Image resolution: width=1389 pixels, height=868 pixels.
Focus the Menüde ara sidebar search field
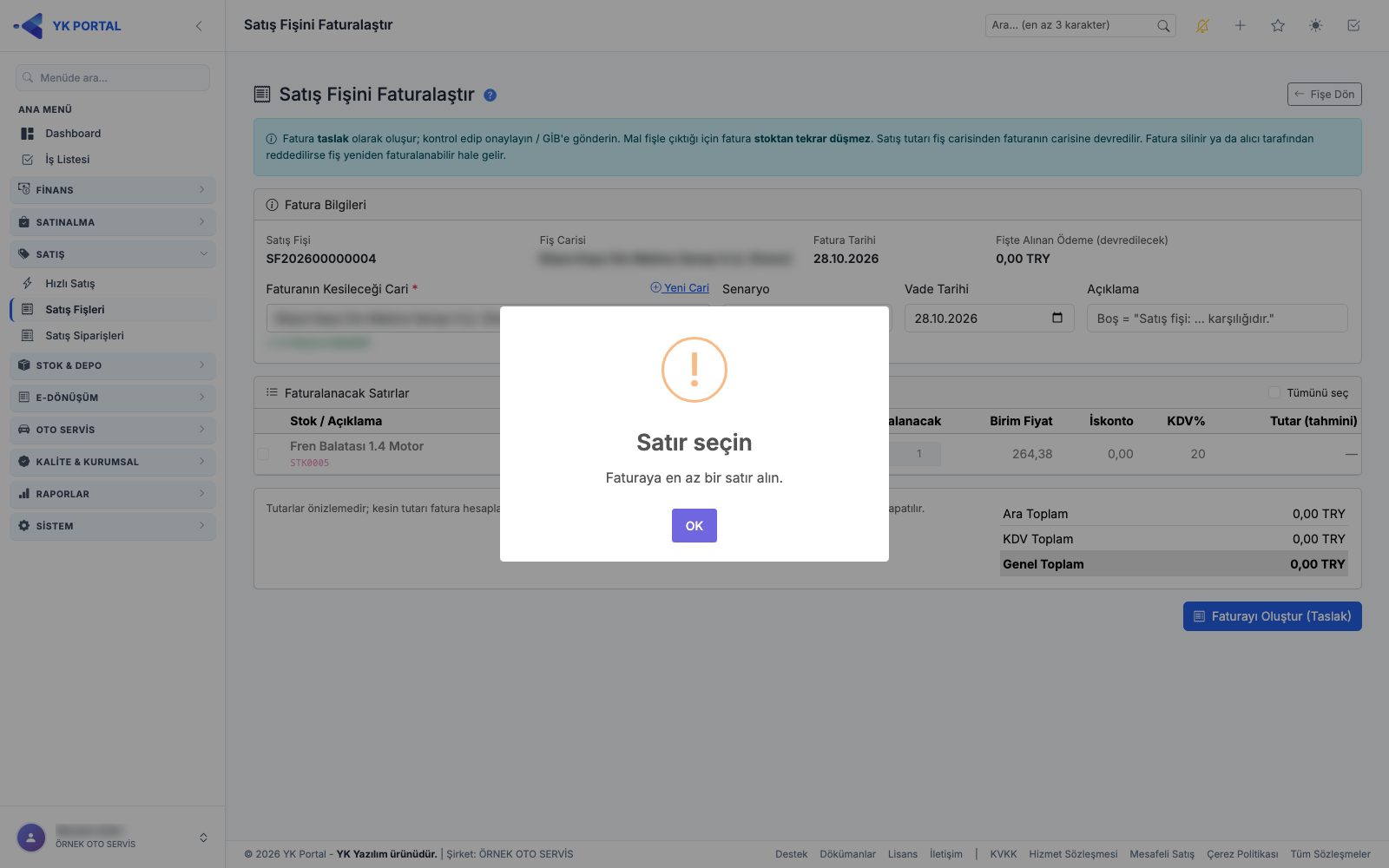point(113,77)
